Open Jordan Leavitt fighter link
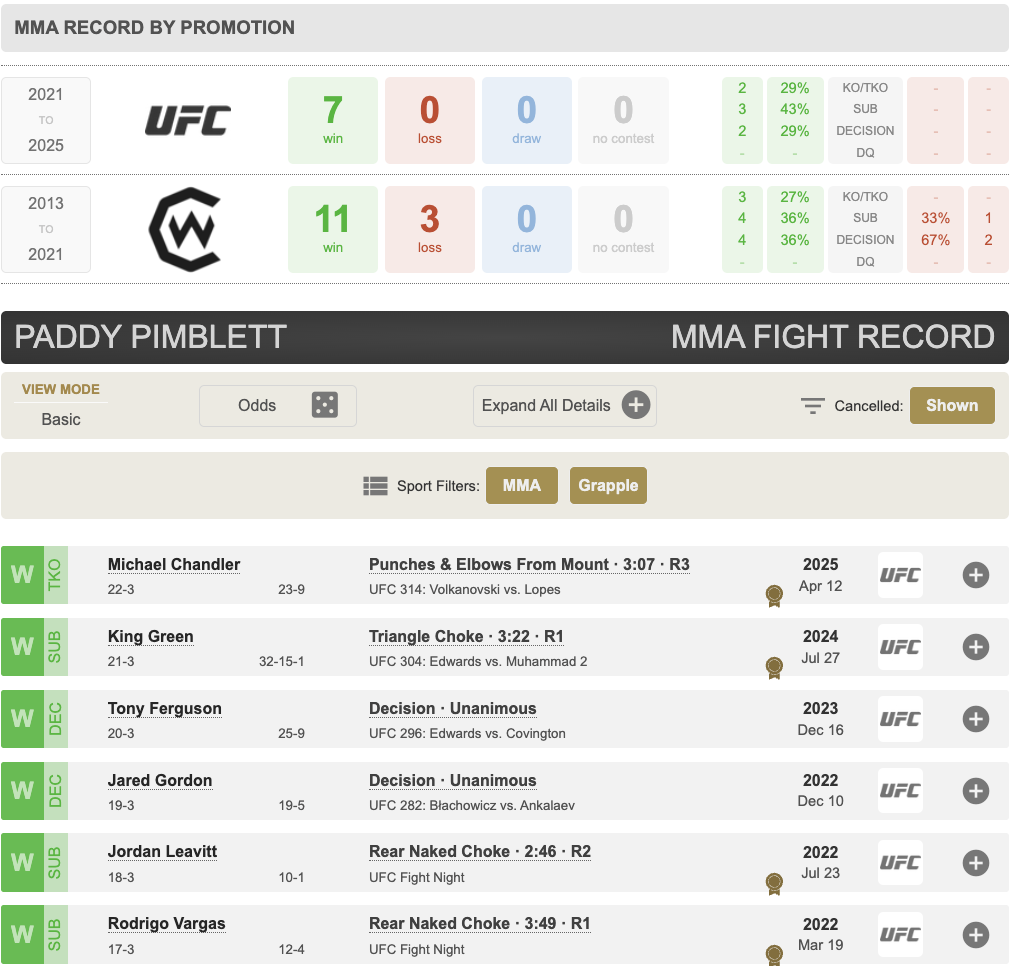The width and height of the screenshot is (1014, 966). click(x=162, y=852)
